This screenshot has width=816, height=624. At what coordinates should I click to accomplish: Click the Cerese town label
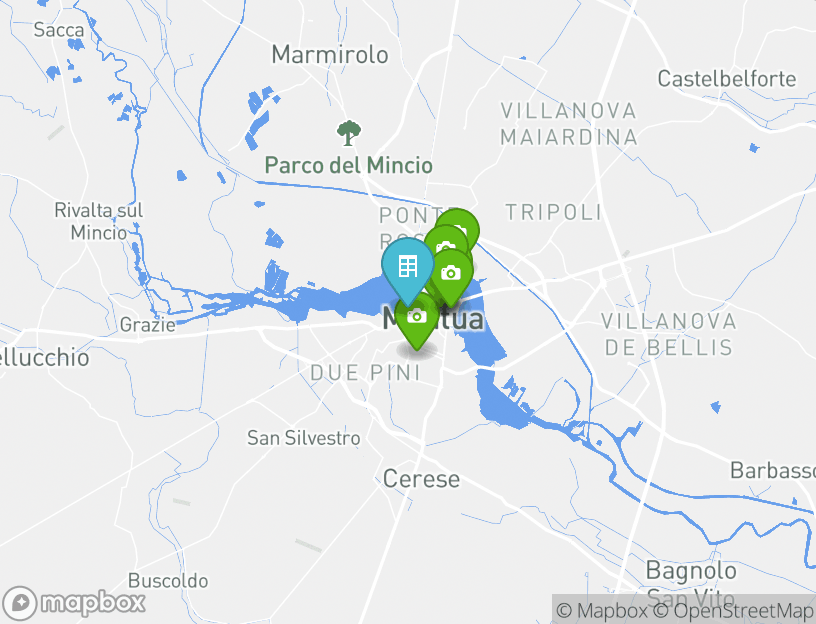pos(422,479)
